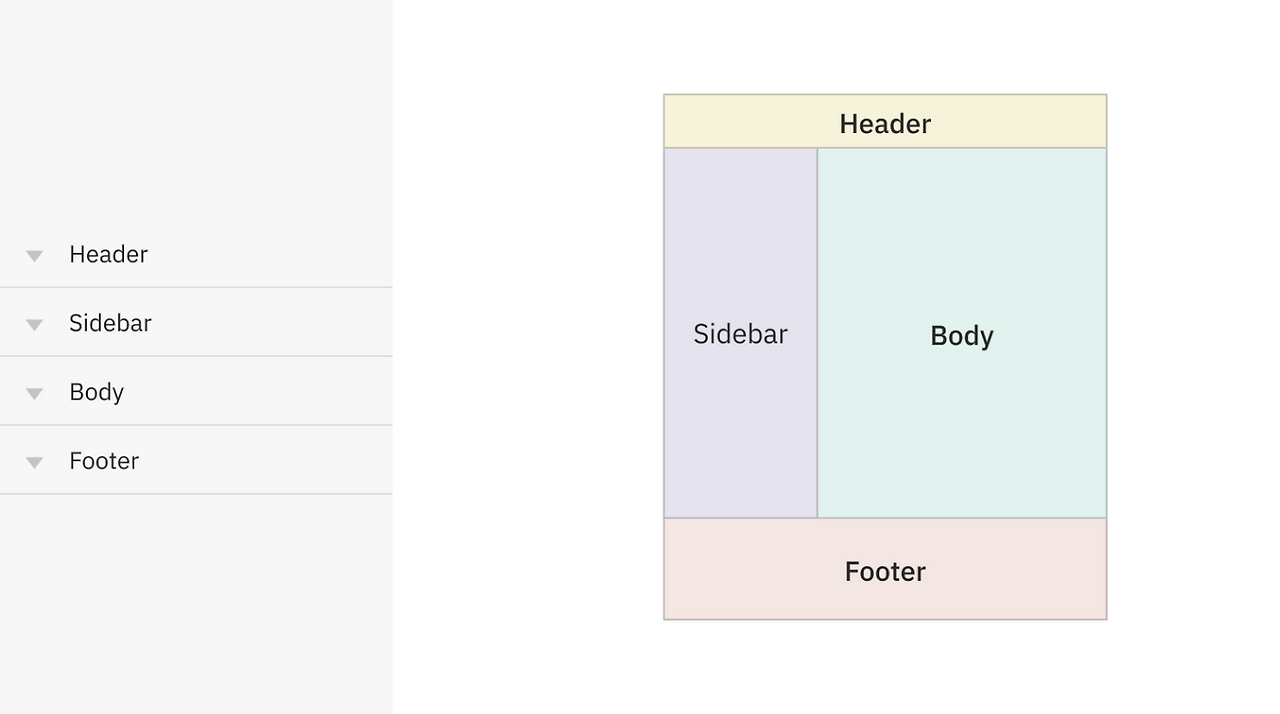
Task: Click the "Header" text inside the diagram
Action: 885,124
